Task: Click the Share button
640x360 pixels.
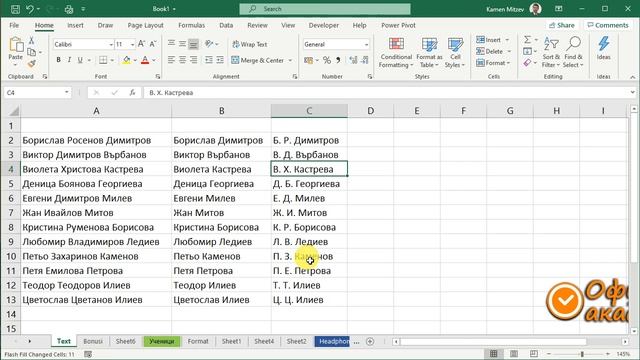Action: (562, 25)
